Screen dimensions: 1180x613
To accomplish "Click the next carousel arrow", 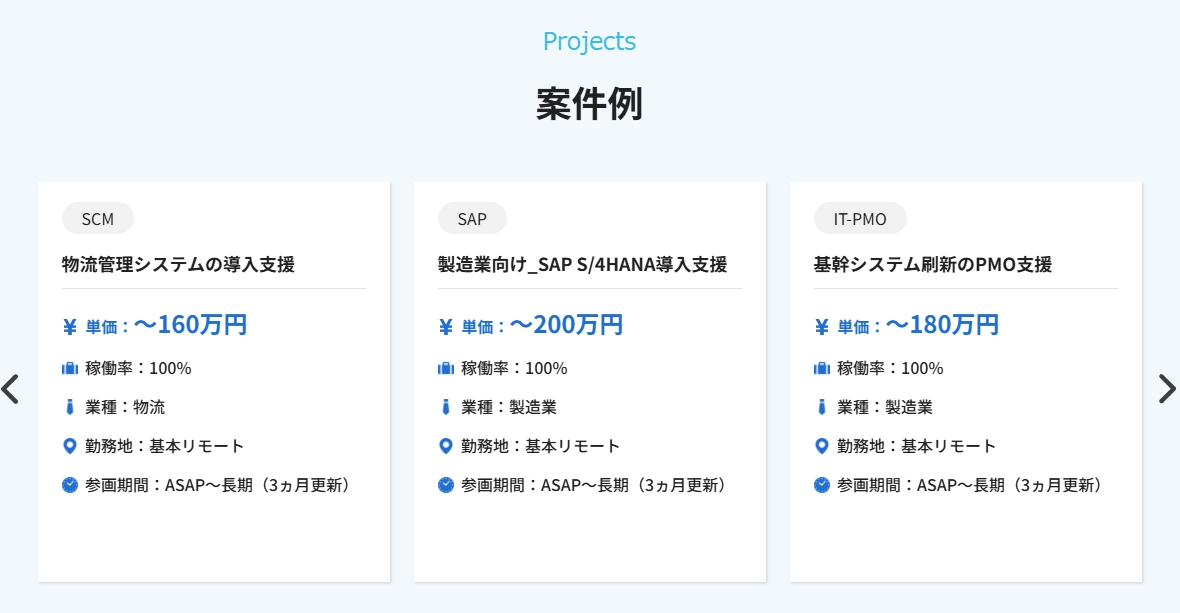I will click(1166, 388).
